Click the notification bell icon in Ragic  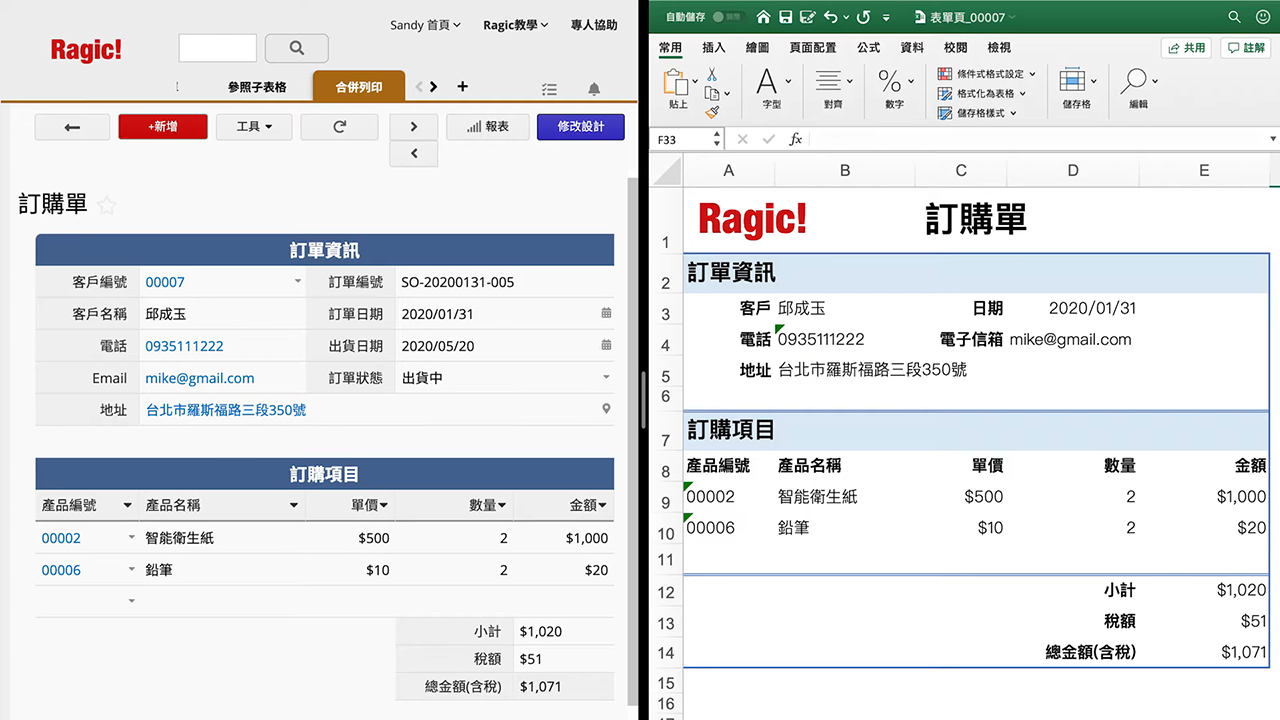(x=594, y=89)
